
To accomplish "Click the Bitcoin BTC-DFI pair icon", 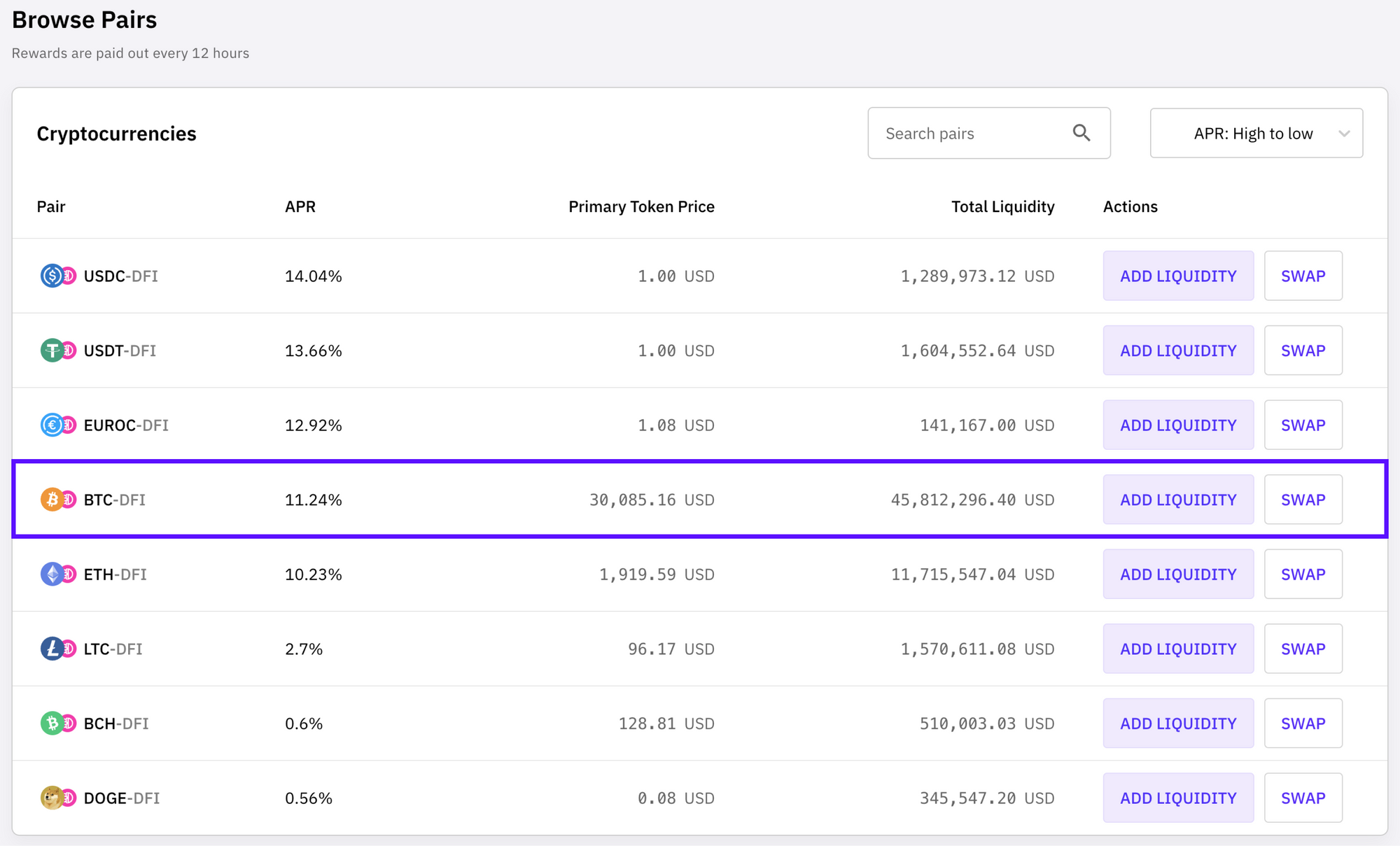I will click(x=52, y=500).
